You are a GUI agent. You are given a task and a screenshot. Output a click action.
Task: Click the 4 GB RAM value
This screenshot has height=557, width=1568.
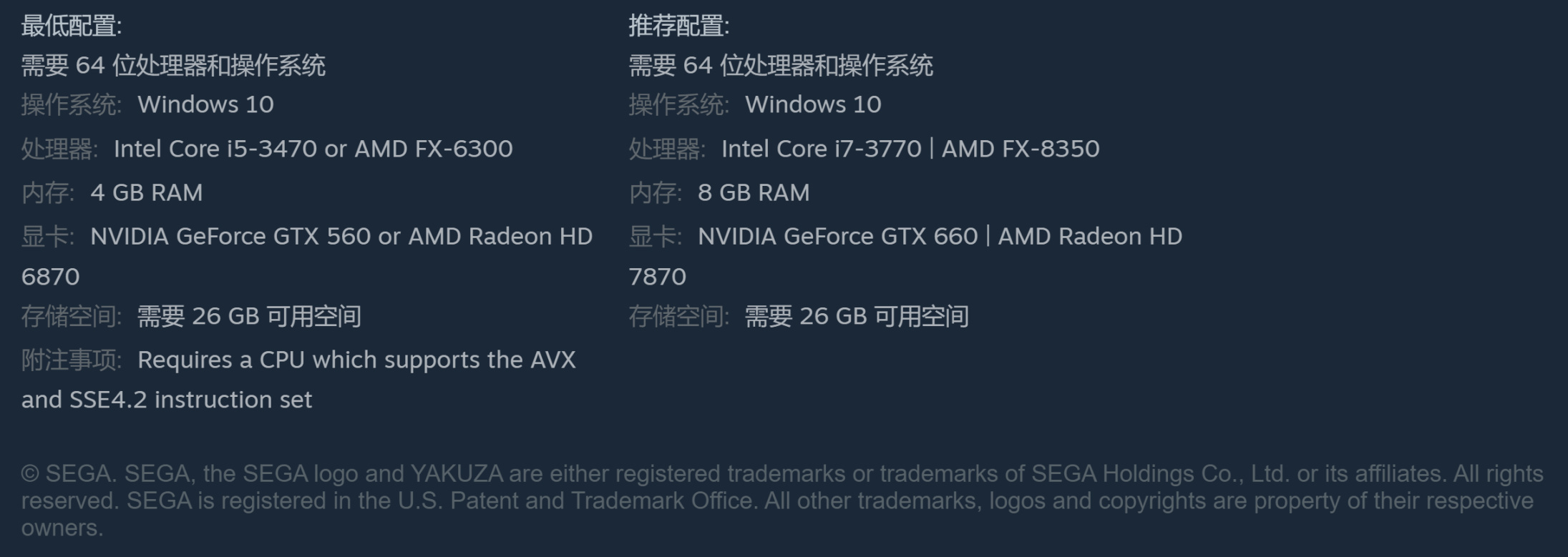146,193
